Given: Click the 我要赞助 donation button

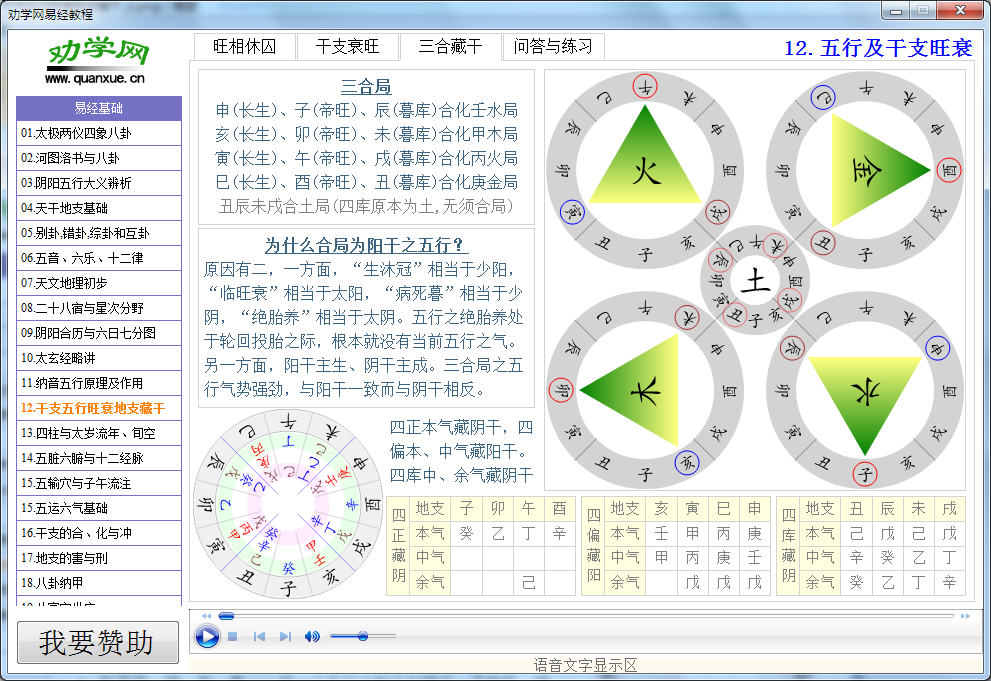Looking at the screenshot, I should (x=97, y=642).
